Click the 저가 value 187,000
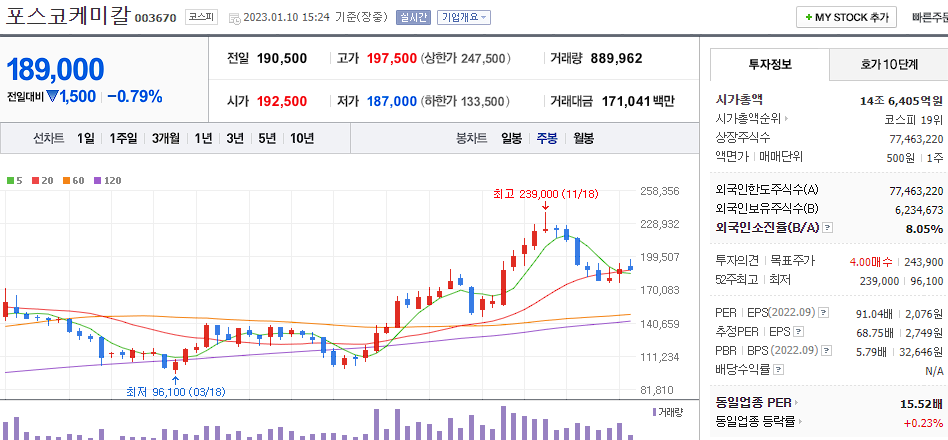The image size is (948, 440). click(392, 101)
